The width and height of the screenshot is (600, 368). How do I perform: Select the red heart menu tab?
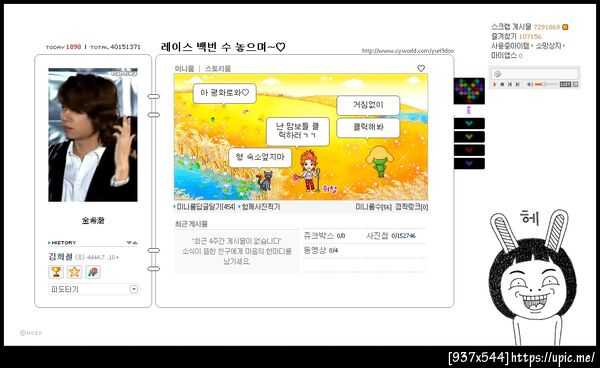(x=469, y=150)
